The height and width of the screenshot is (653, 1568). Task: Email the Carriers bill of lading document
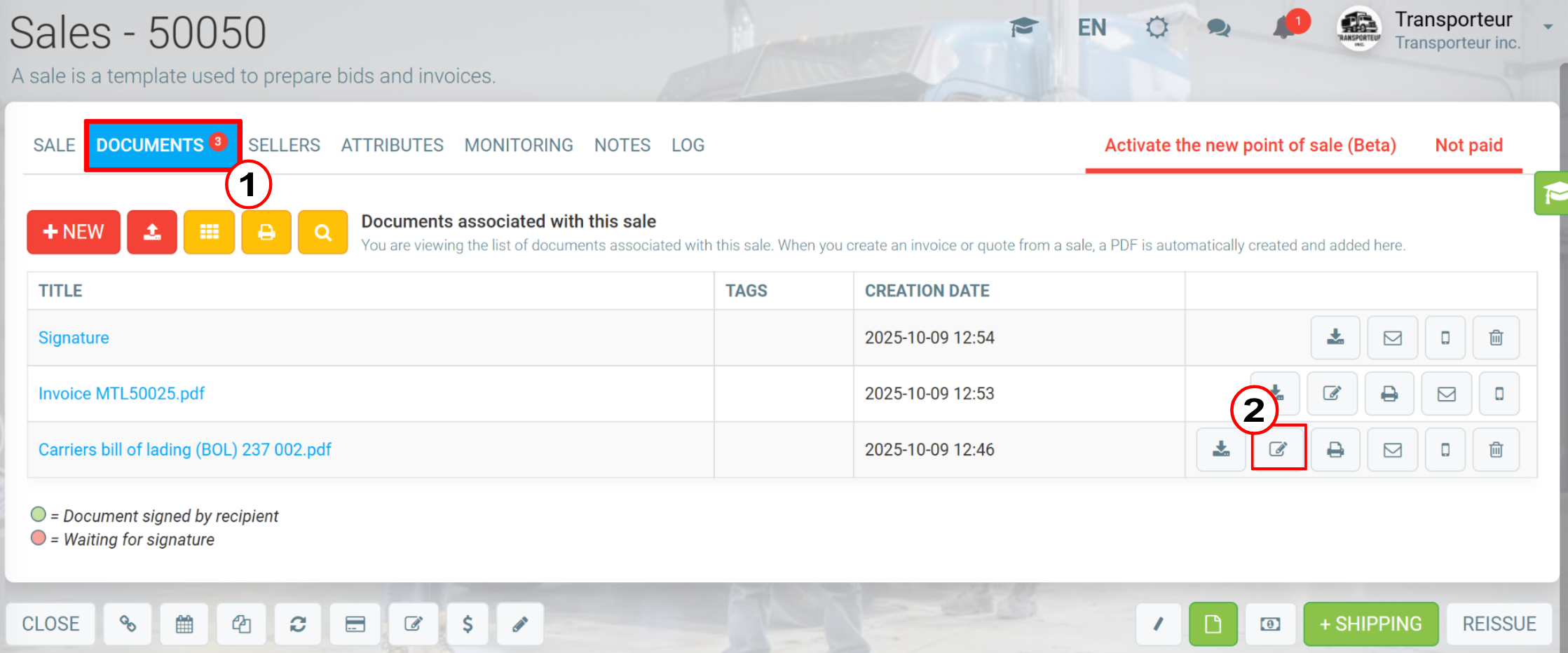click(x=1392, y=450)
